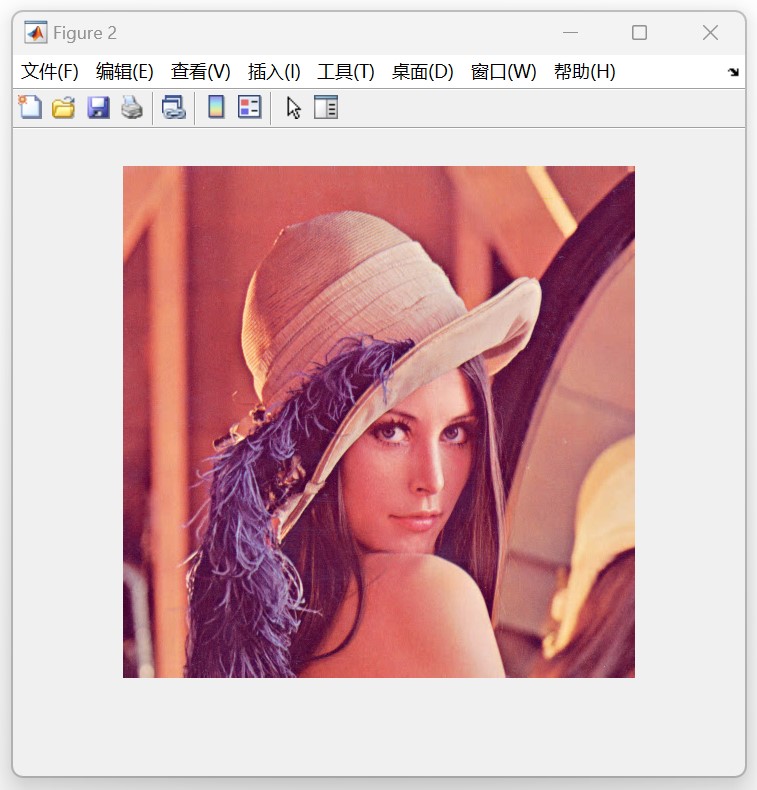Image resolution: width=757 pixels, height=790 pixels.
Task: Open the 帮助(H) menu
Action: click(x=585, y=72)
